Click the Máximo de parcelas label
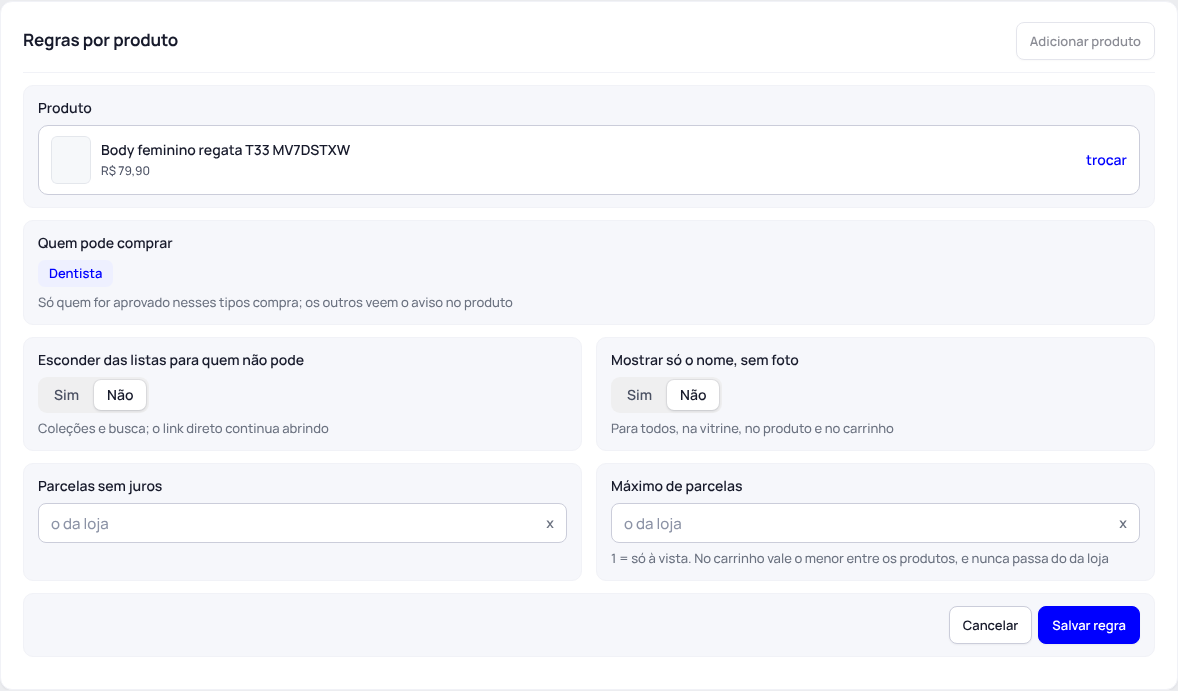The width and height of the screenshot is (1178, 691). pos(676,486)
